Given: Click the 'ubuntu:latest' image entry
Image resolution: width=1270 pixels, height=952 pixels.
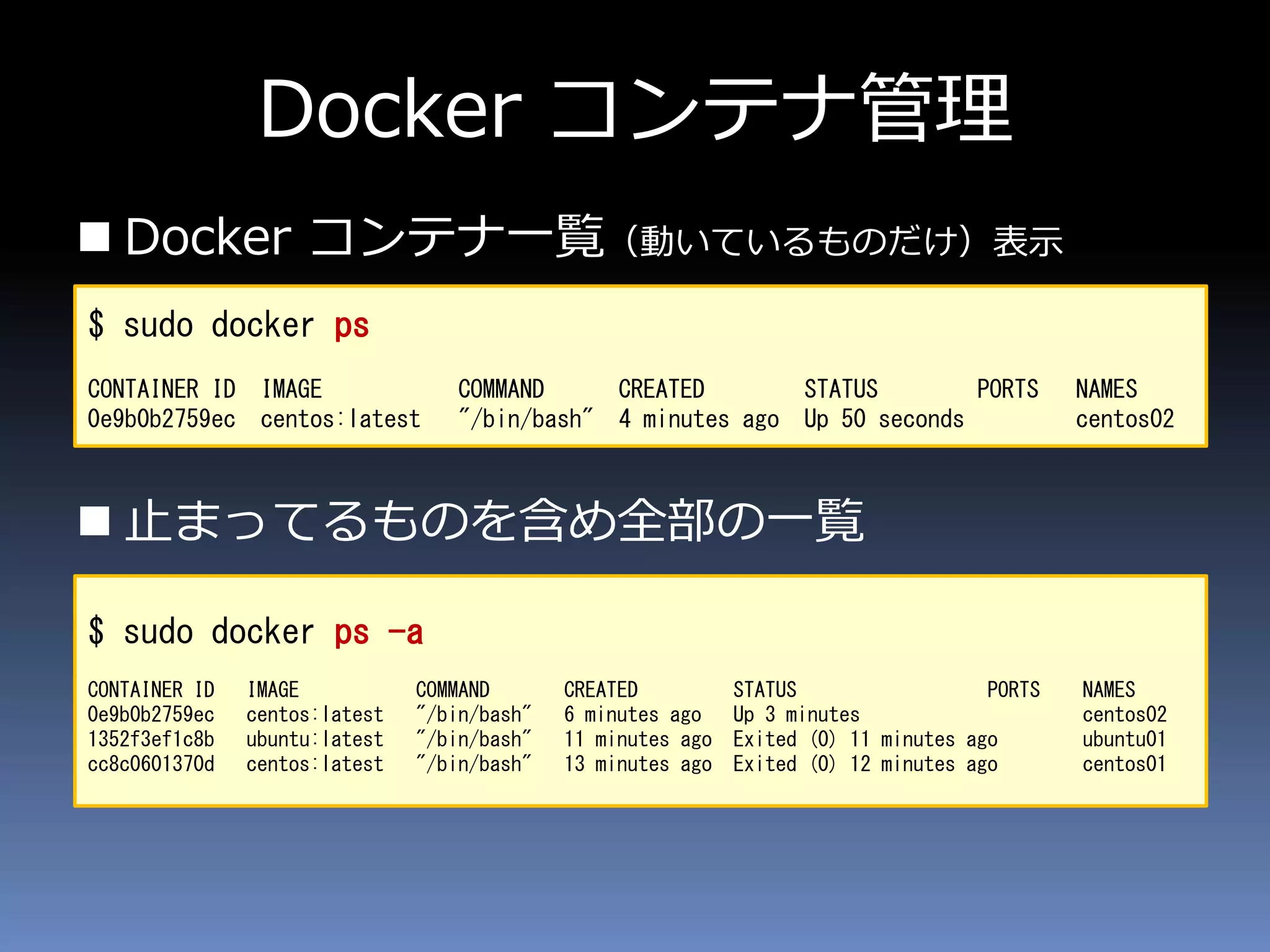Looking at the screenshot, I should (x=314, y=739).
